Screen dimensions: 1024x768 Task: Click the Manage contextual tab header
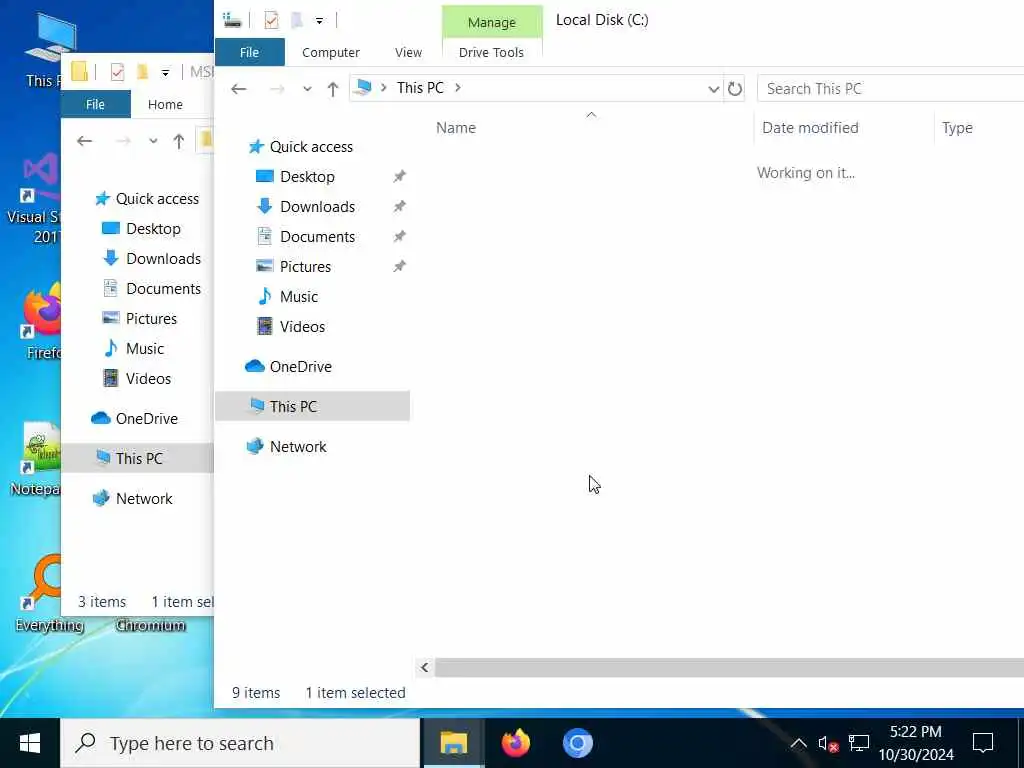(x=492, y=22)
